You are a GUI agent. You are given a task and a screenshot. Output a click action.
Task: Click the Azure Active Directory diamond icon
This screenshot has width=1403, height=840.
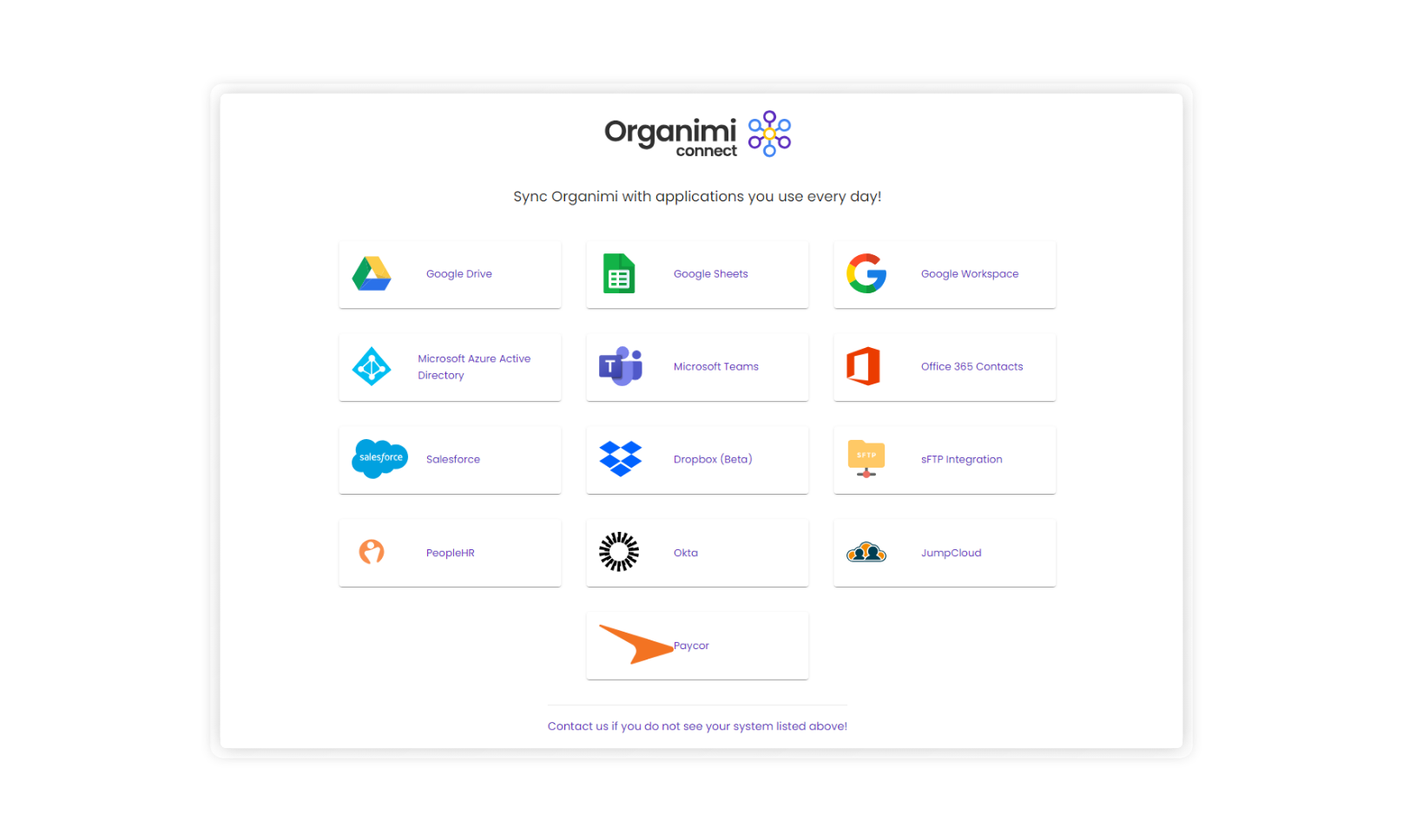[x=372, y=367]
